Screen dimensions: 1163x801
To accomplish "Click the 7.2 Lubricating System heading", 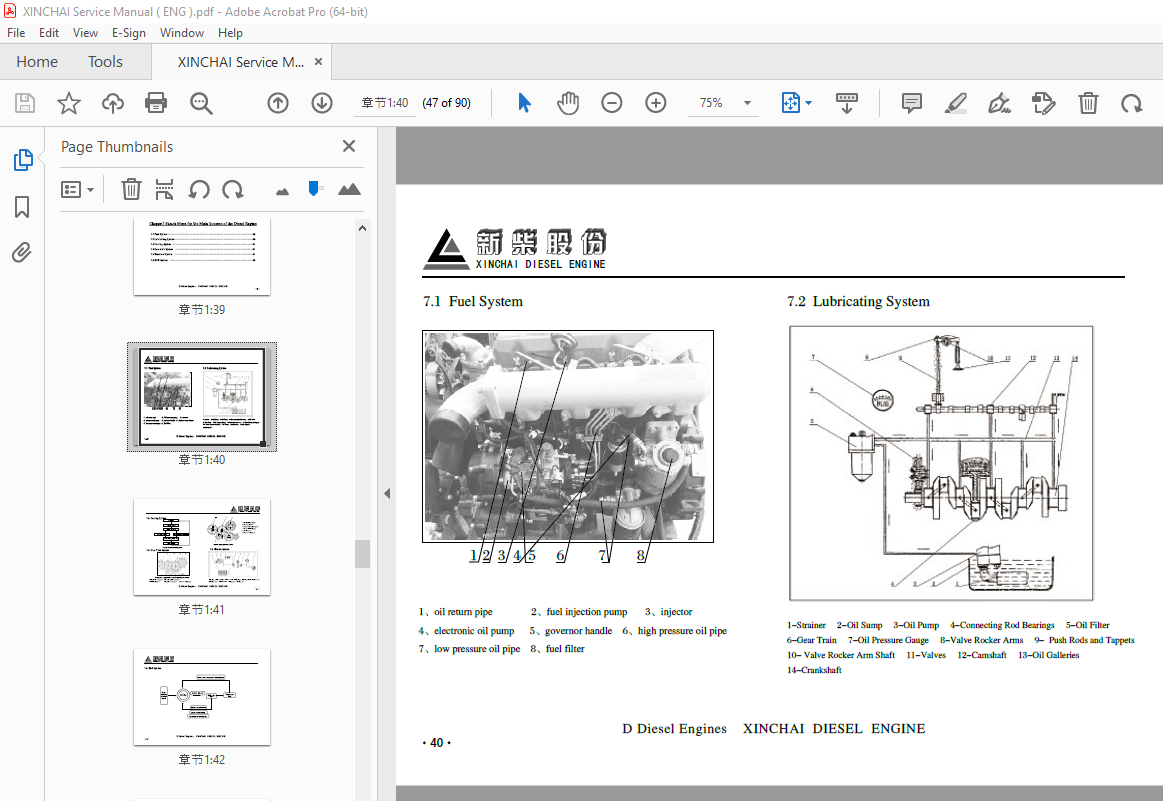I will click(x=858, y=301).
